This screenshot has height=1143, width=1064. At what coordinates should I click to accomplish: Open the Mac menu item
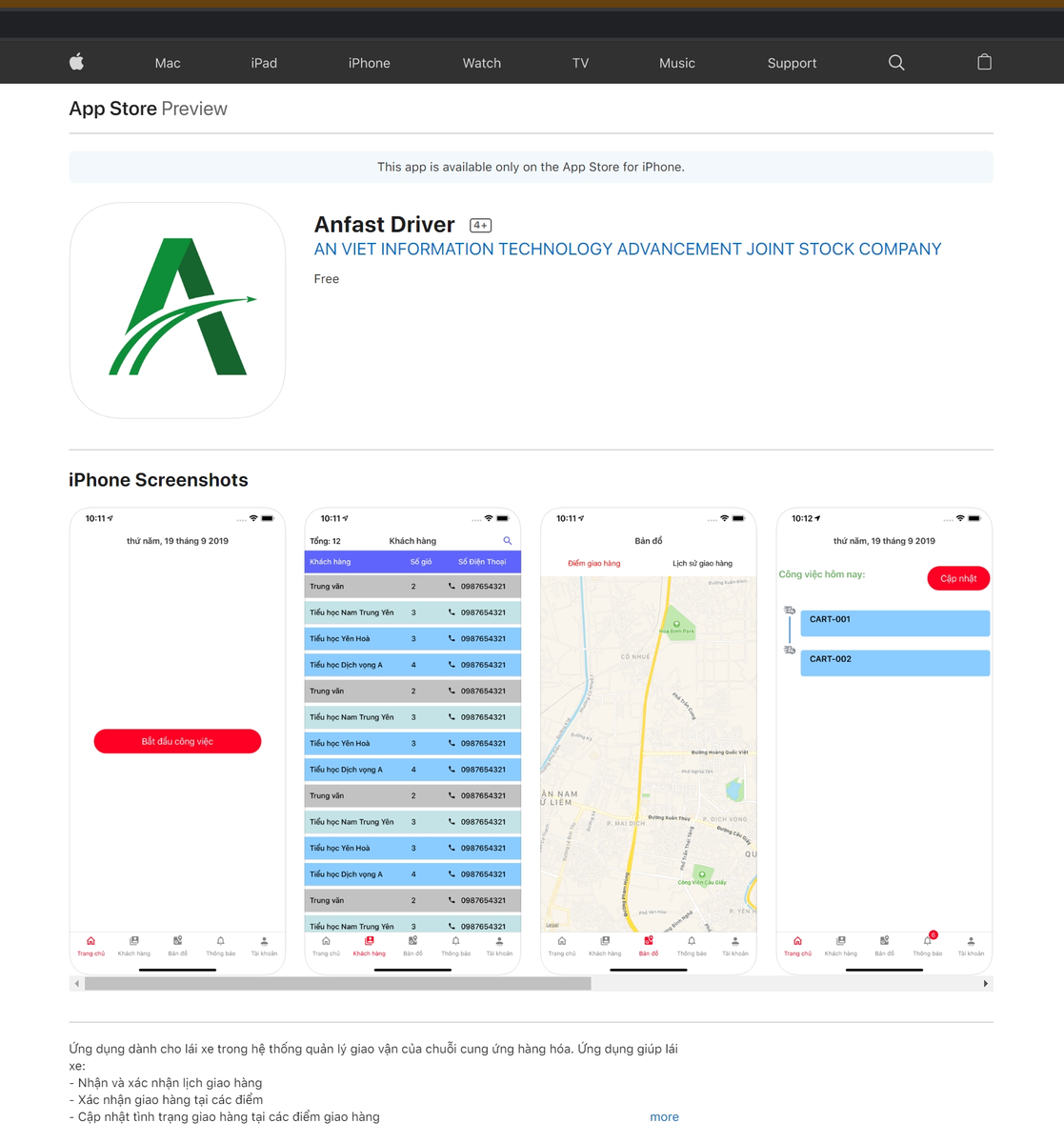click(x=168, y=63)
